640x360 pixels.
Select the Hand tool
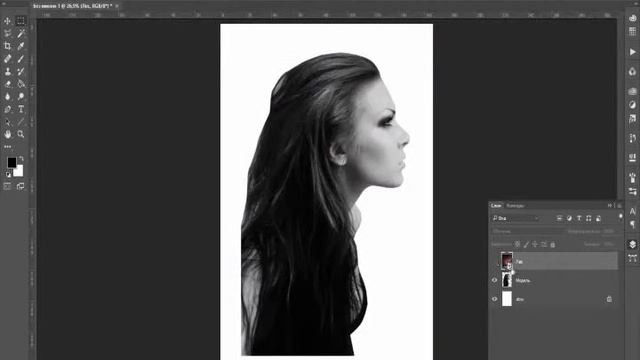point(7,134)
